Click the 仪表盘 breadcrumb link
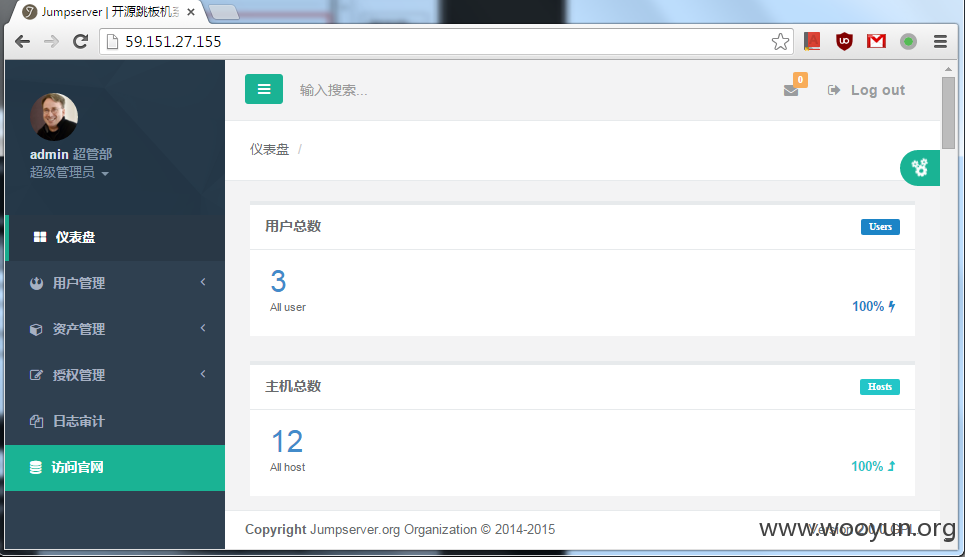This screenshot has width=965, height=557. tap(269, 150)
